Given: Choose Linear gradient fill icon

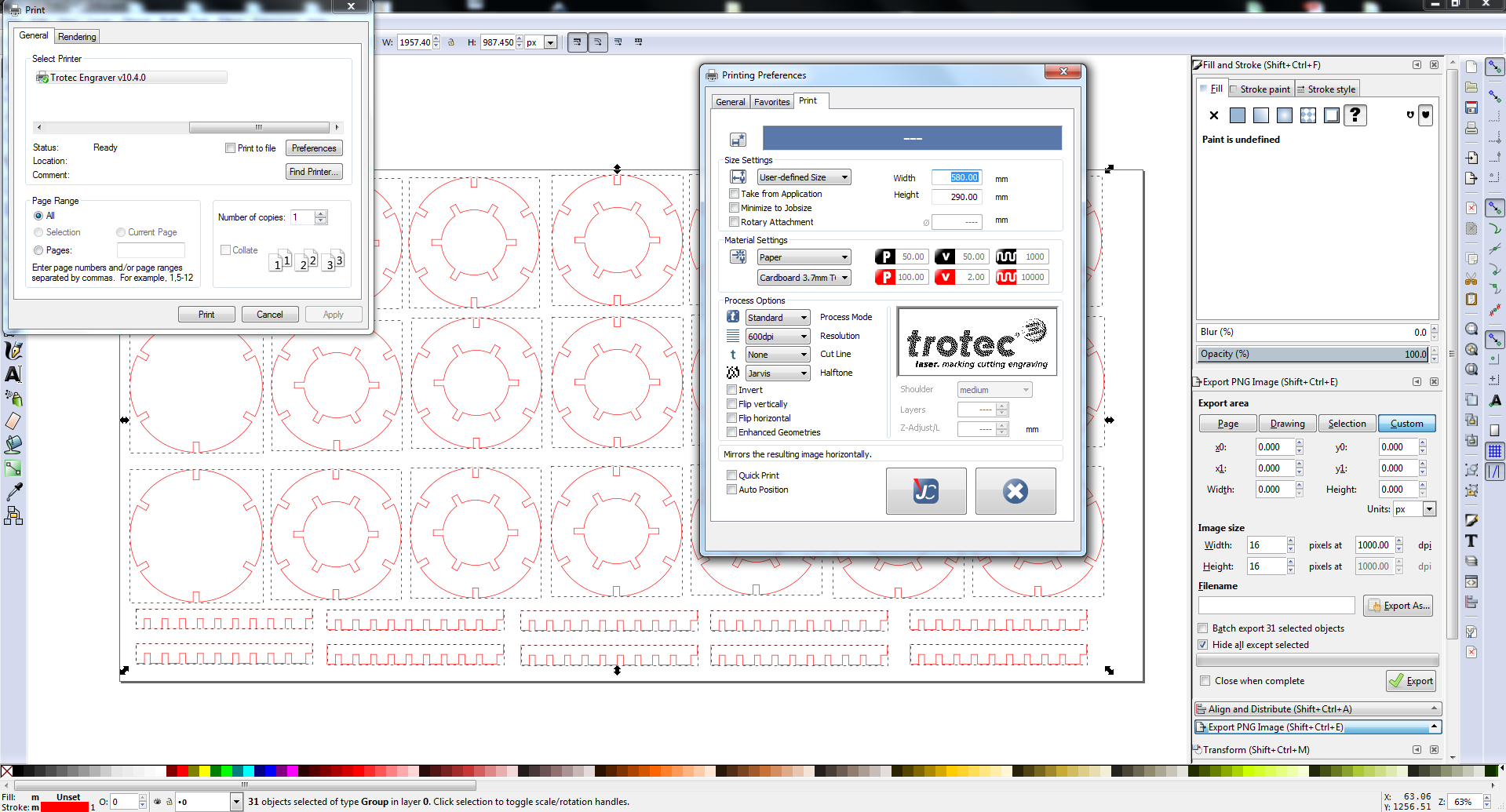Looking at the screenshot, I should coord(1261,115).
